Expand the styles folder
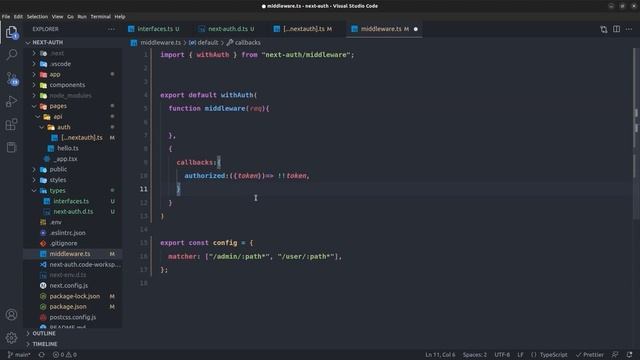The image size is (640, 360). point(58,180)
